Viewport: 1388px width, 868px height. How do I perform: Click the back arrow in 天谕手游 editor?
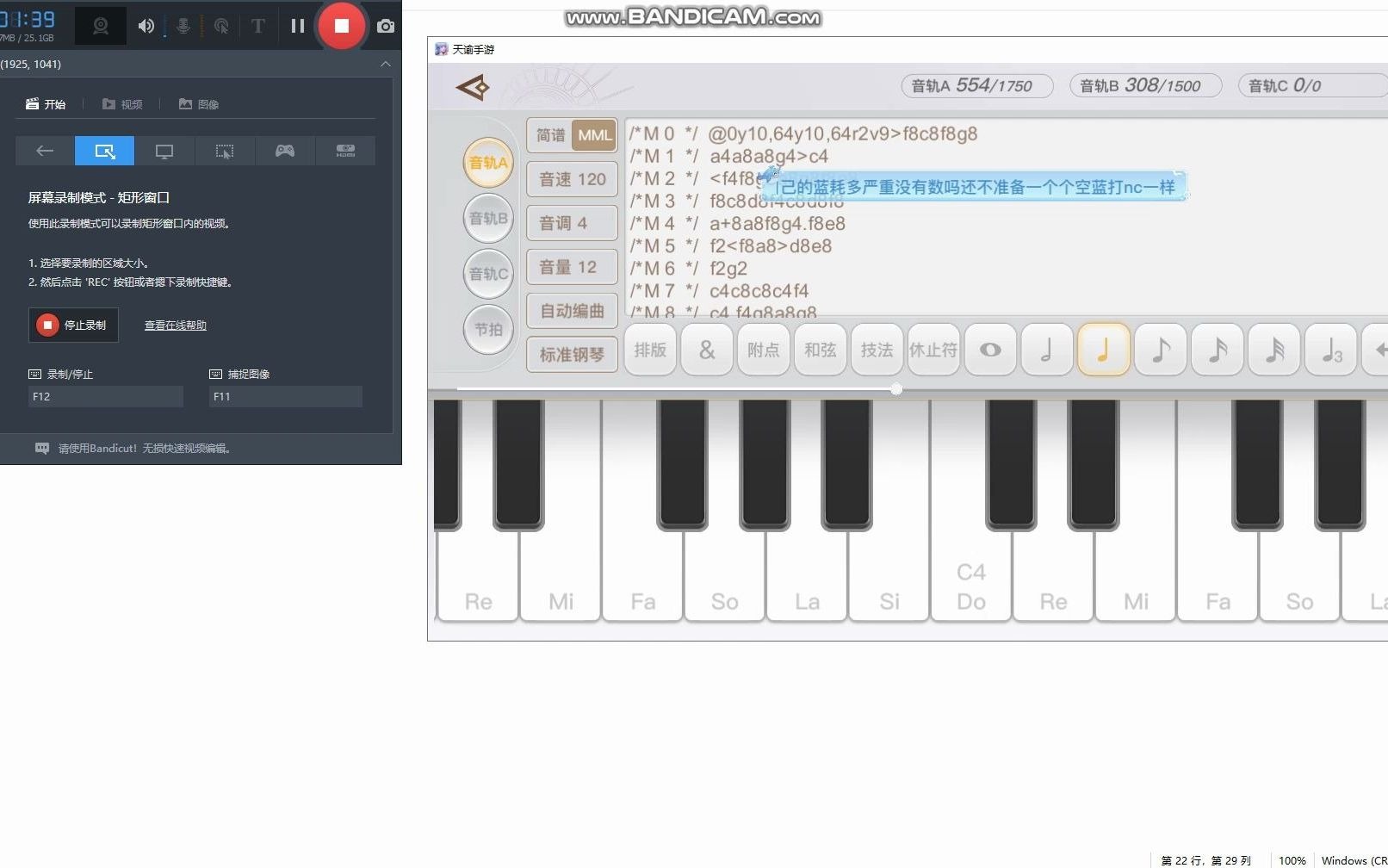[x=472, y=87]
